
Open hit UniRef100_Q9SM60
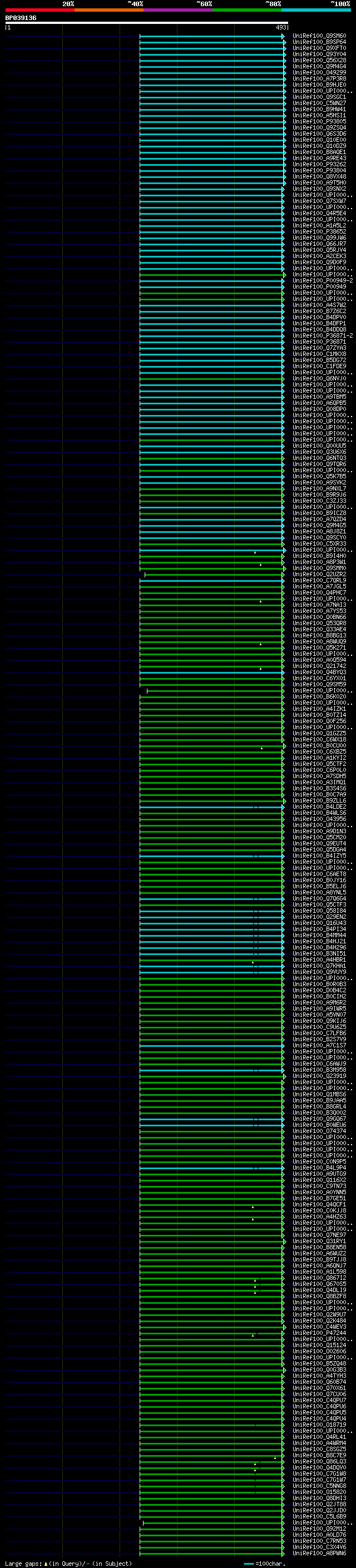pyautogui.click(x=319, y=36)
